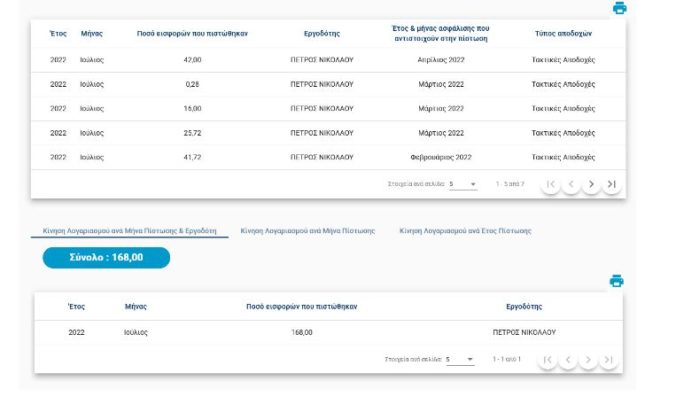This screenshot has height=412, width=676.
Task: Open the 'Κίνηση Λογαριασμού ανά Έτος Πίστωσης' tab
Action: pyautogui.click(x=465, y=231)
